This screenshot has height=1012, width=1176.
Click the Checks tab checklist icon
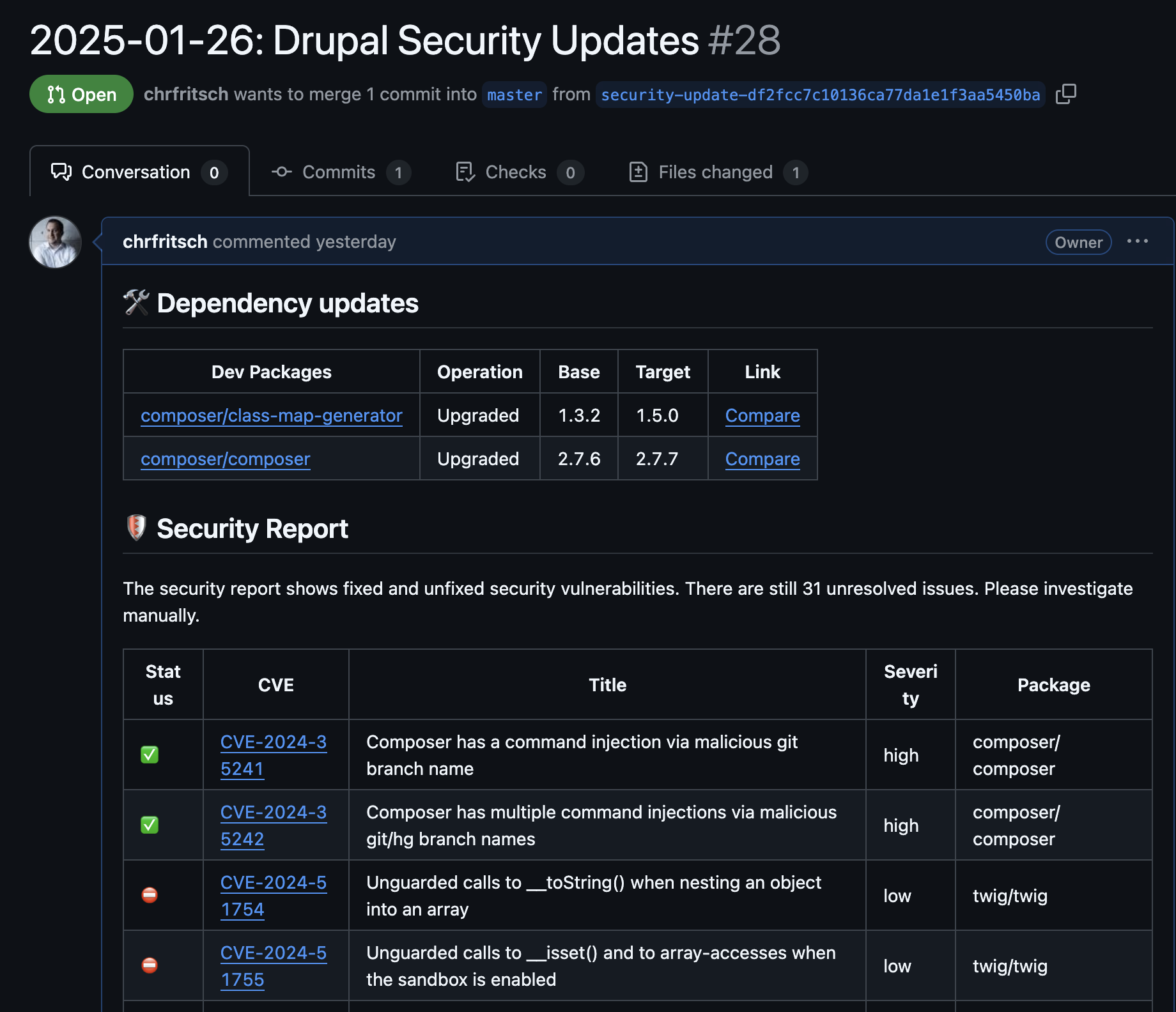coord(465,172)
